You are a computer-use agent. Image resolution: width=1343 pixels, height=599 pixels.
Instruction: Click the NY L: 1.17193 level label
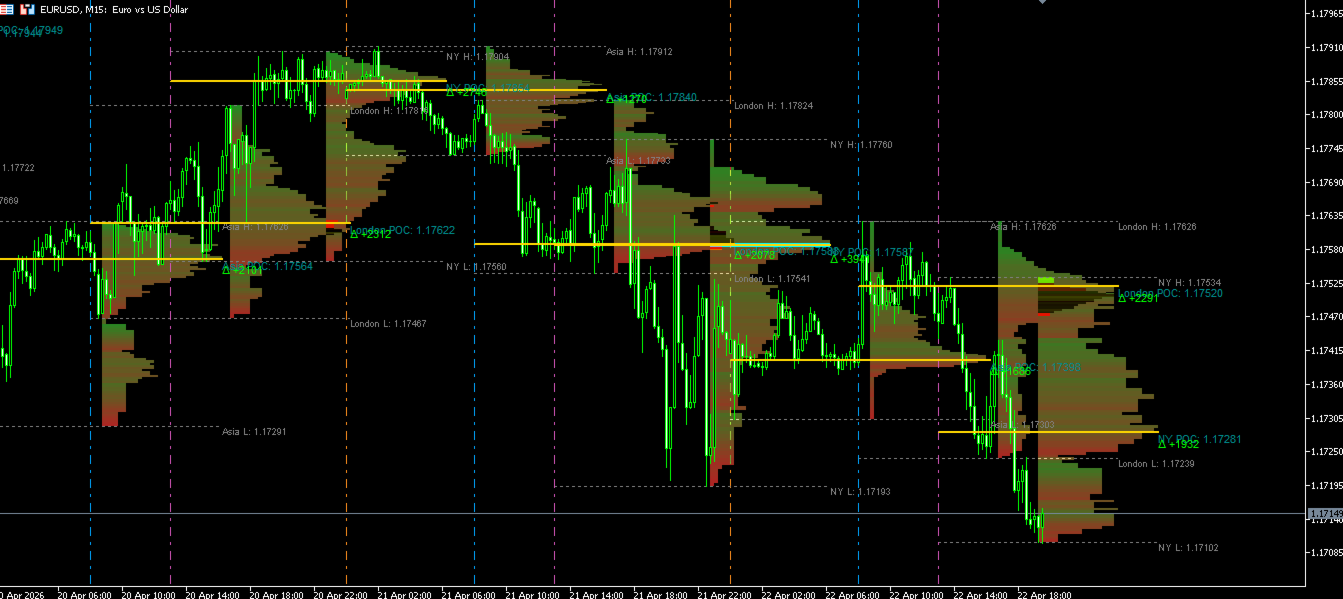coord(860,492)
